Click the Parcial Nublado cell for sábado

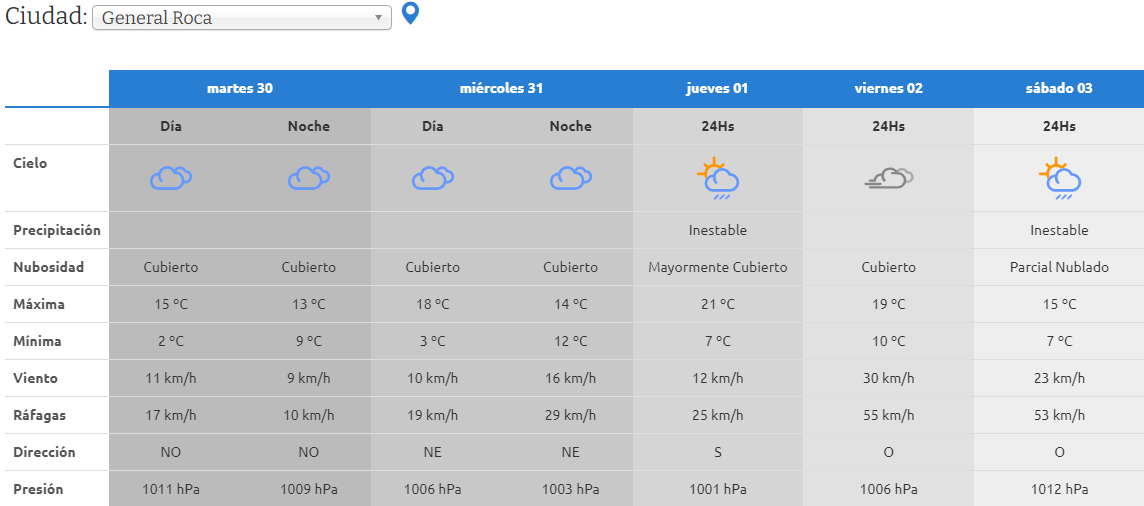tap(1059, 267)
